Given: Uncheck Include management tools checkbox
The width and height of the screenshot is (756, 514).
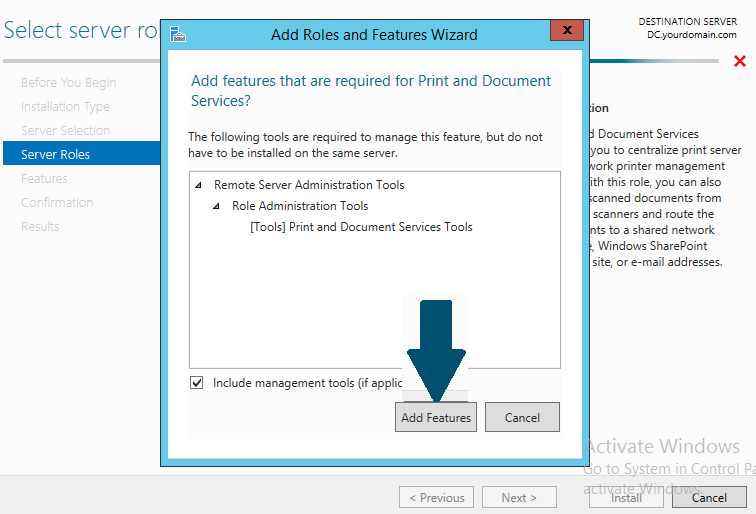Looking at the screenshot, I should click(x=196, y=383).
